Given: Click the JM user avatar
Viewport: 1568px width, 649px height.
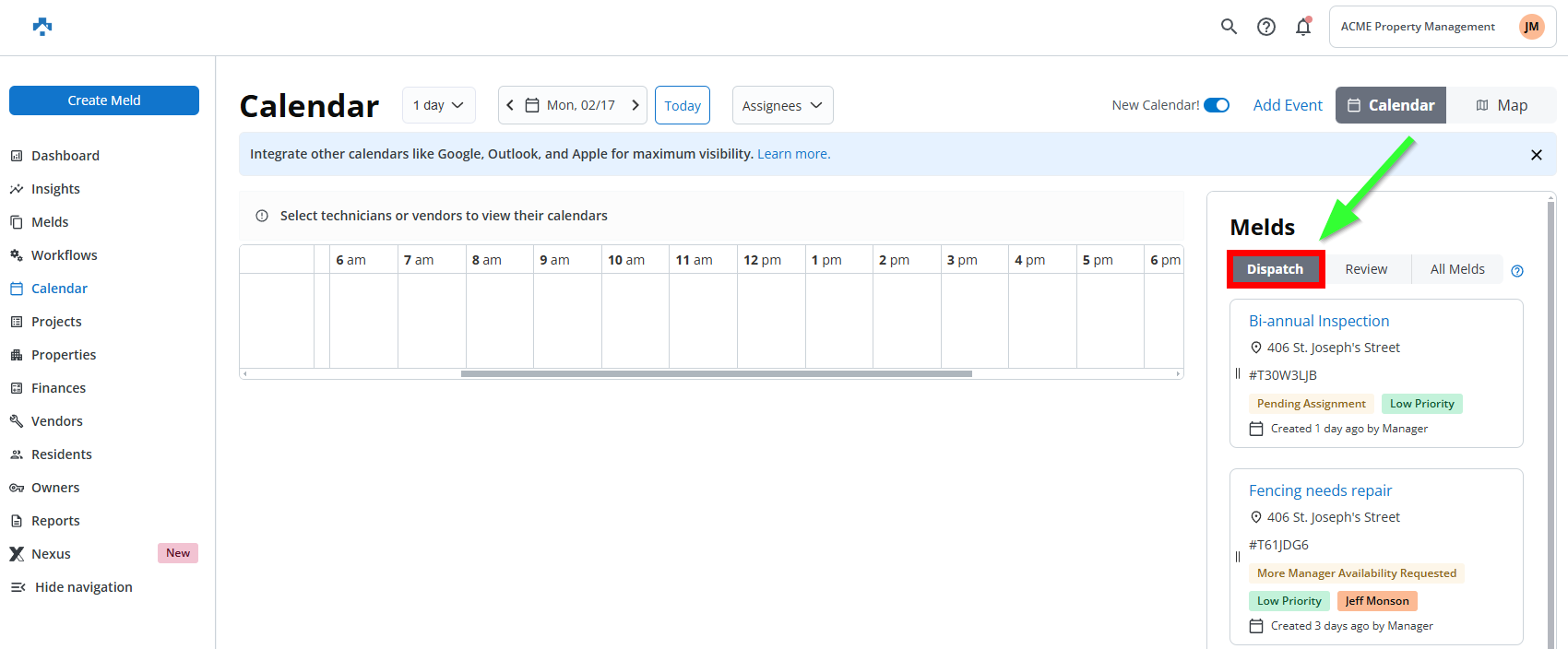Looking at the screenshot, I should pos(1531,27).
